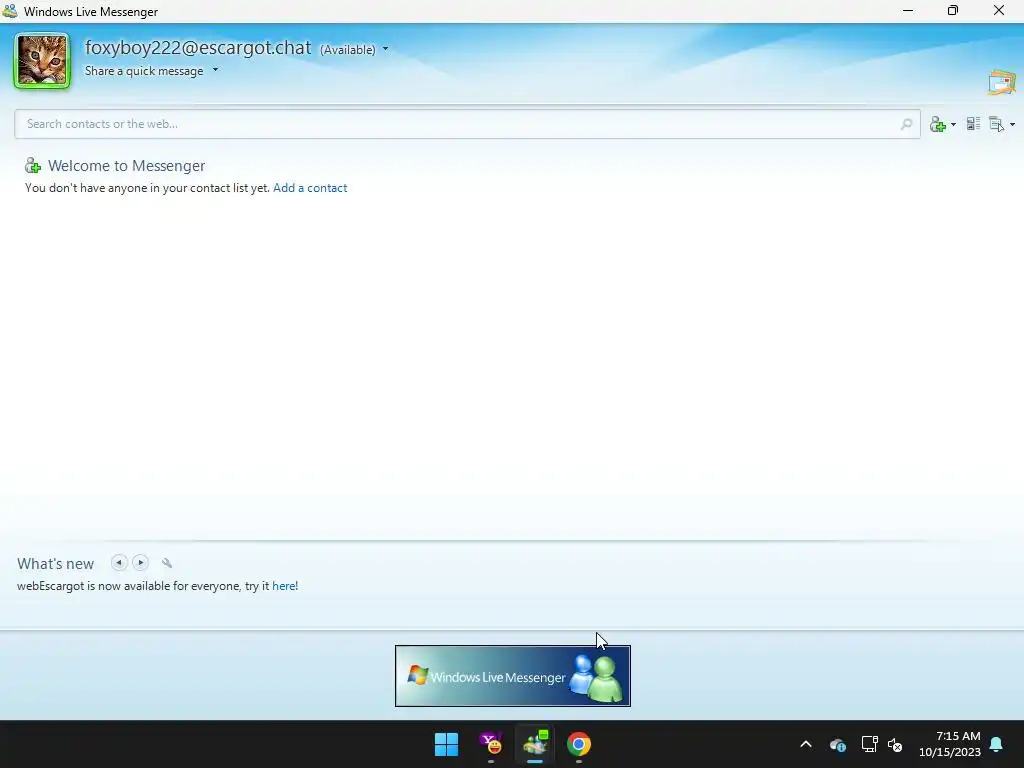Open the email inbox envelope icon
Viewport: 1024px width, 768px height.
1002,82
